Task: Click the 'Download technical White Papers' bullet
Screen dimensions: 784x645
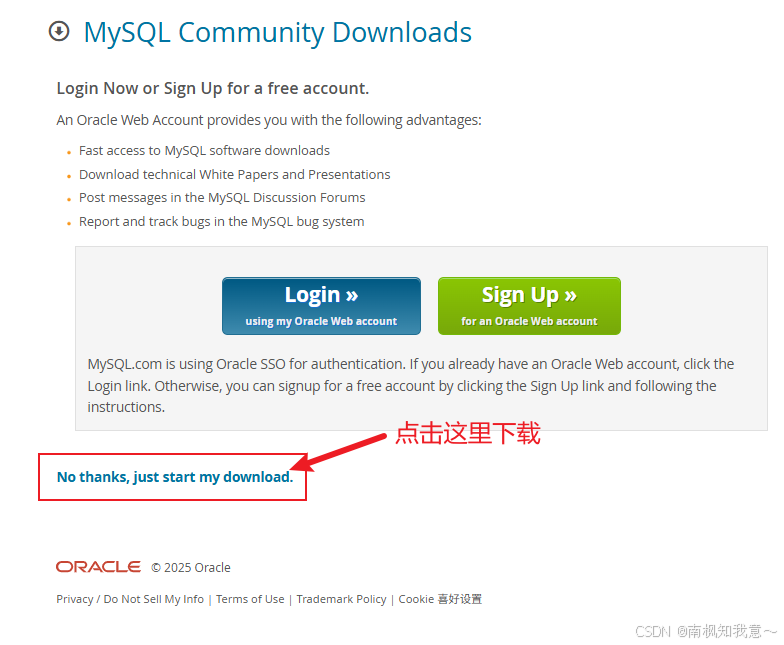Action: 234,174
